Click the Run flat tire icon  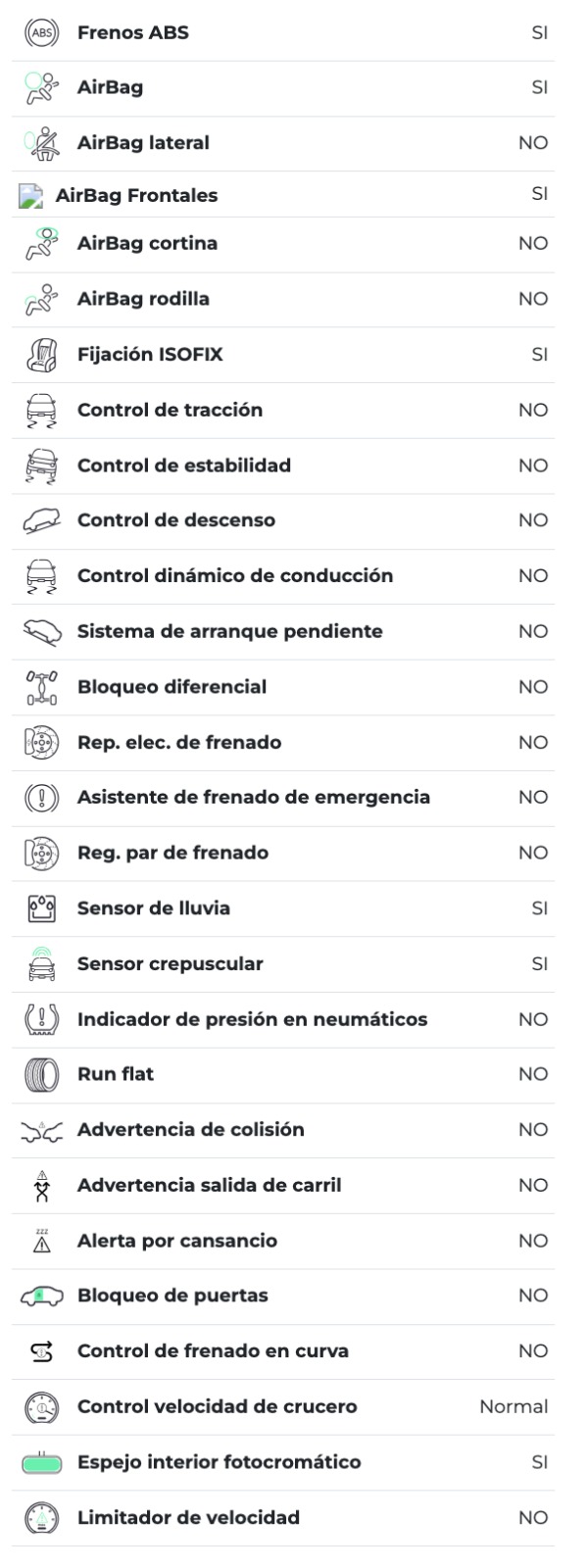pos(40,1074)
